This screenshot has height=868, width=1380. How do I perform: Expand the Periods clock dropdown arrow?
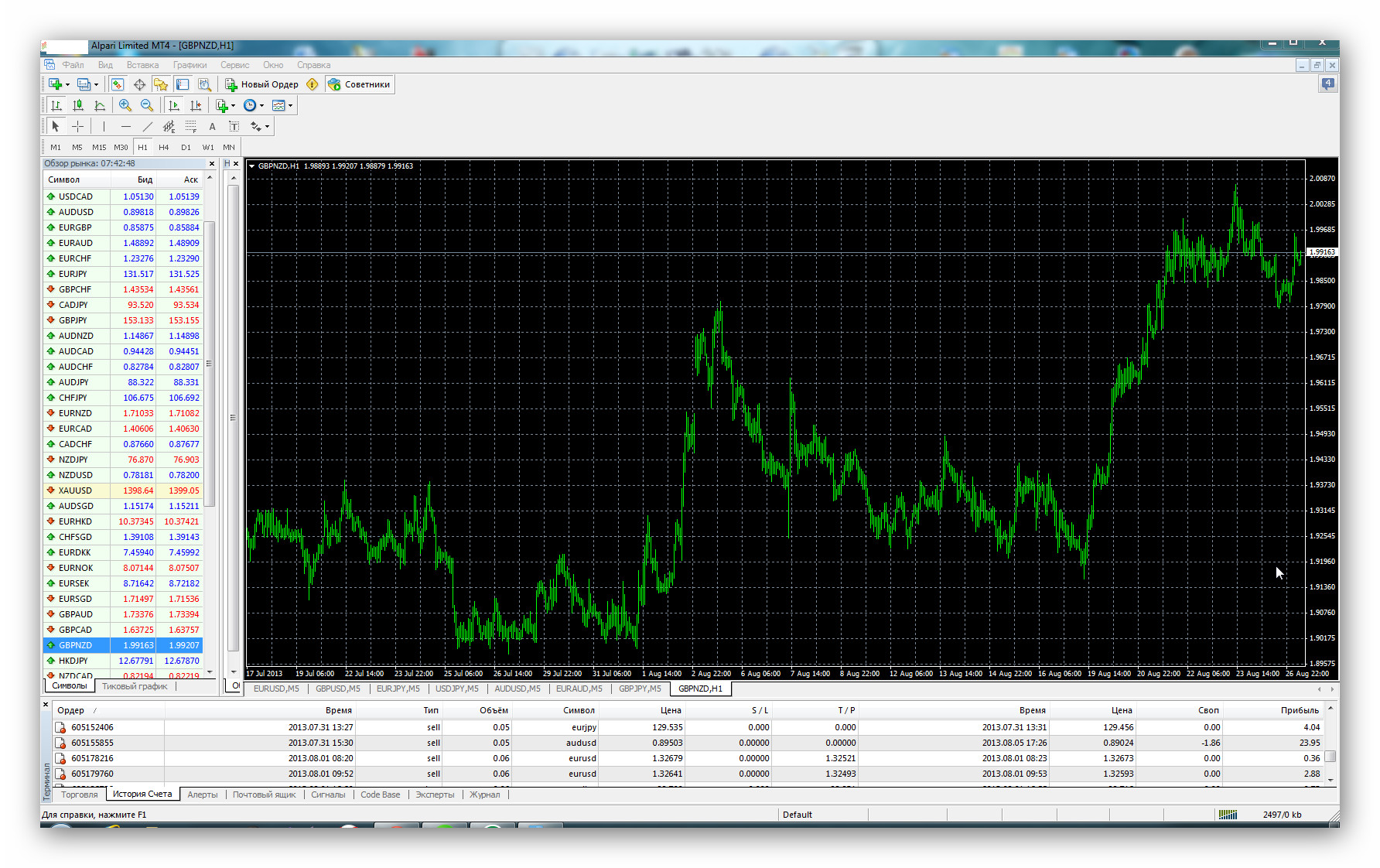click(x=262, y=106)
